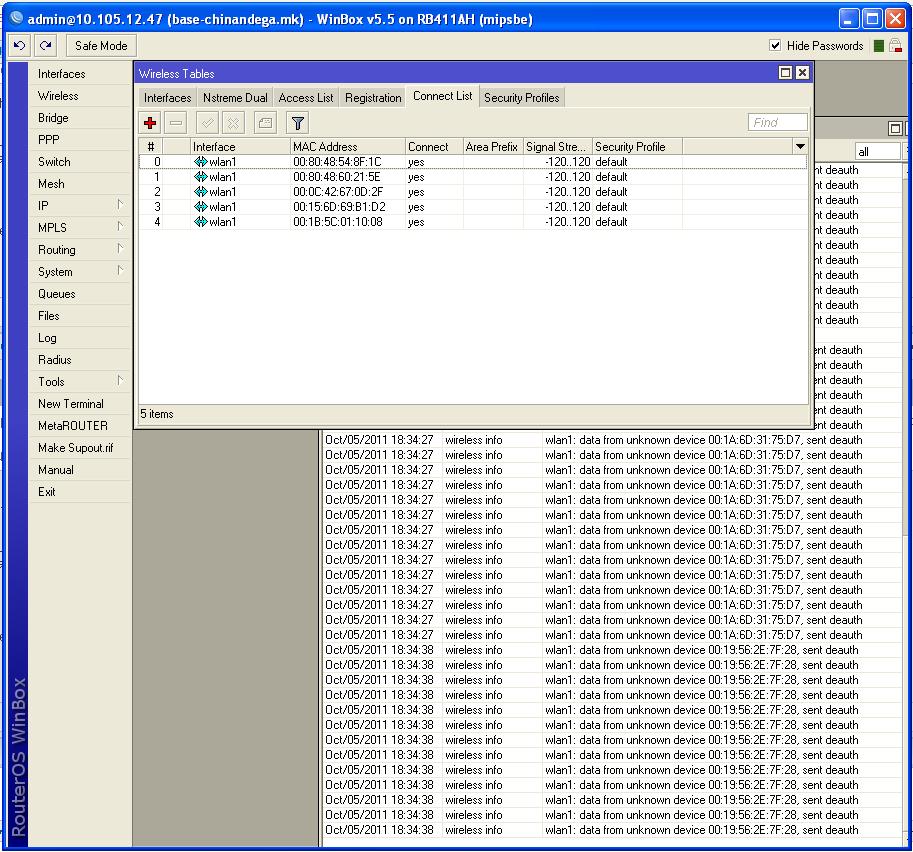913x852 pixels.
Task: Open Switch in the sidebar menu
Action: 54,162
